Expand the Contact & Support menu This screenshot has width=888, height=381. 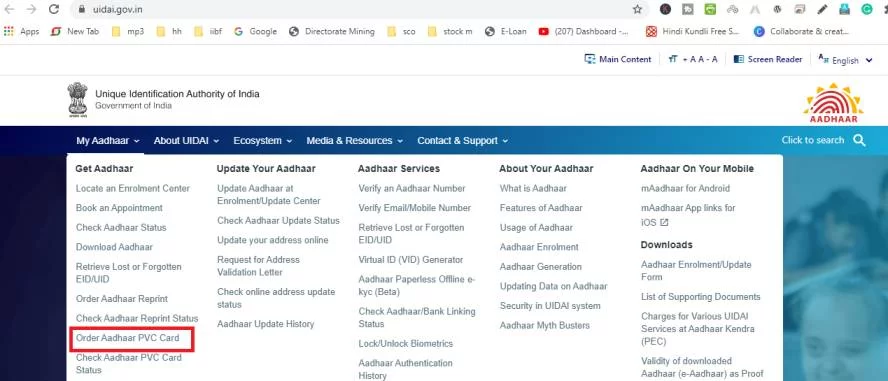click(x=463, y=141)
